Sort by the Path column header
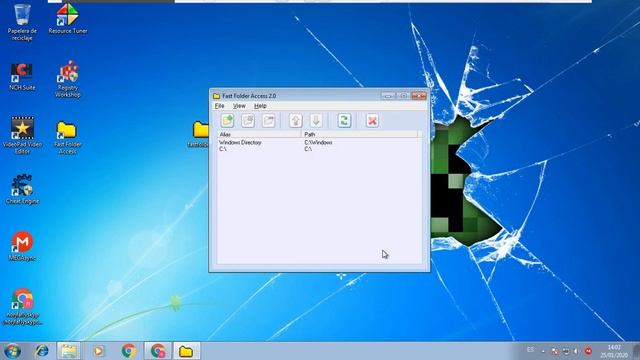The image size is (640, 360). coord(360,134)
